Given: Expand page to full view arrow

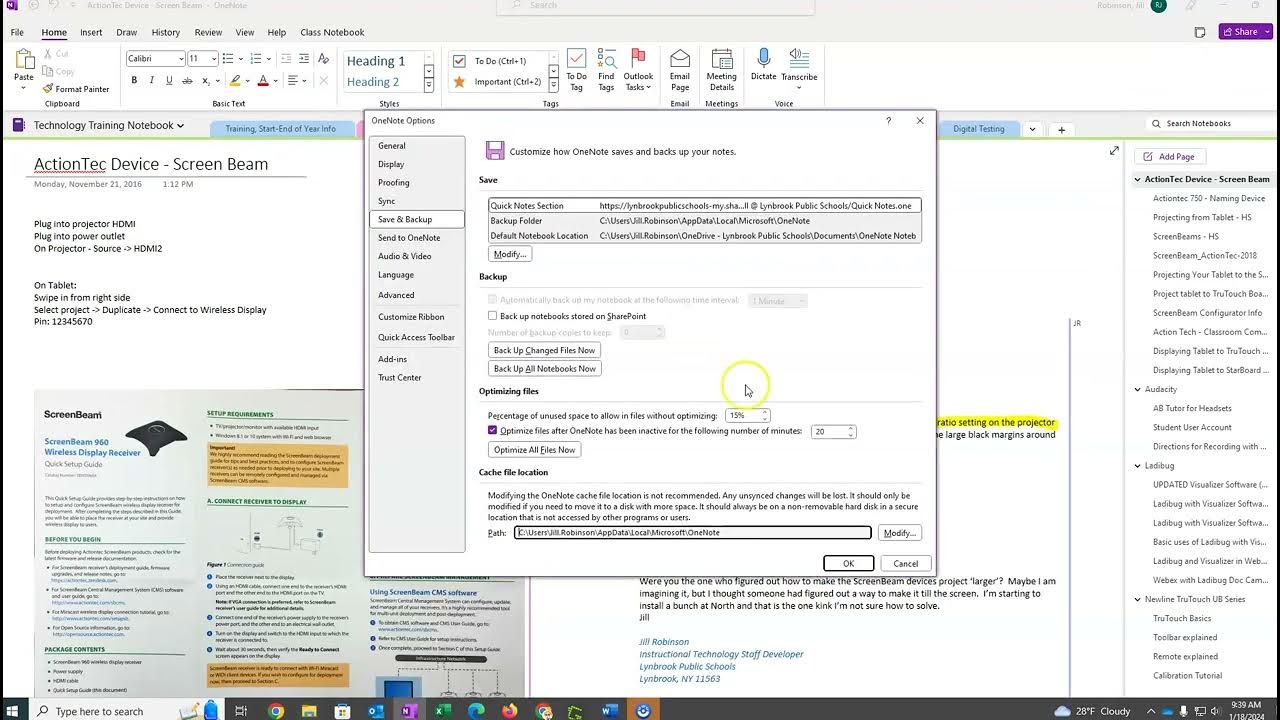Looking at the screenshot, I should [x=1114, y=151].
